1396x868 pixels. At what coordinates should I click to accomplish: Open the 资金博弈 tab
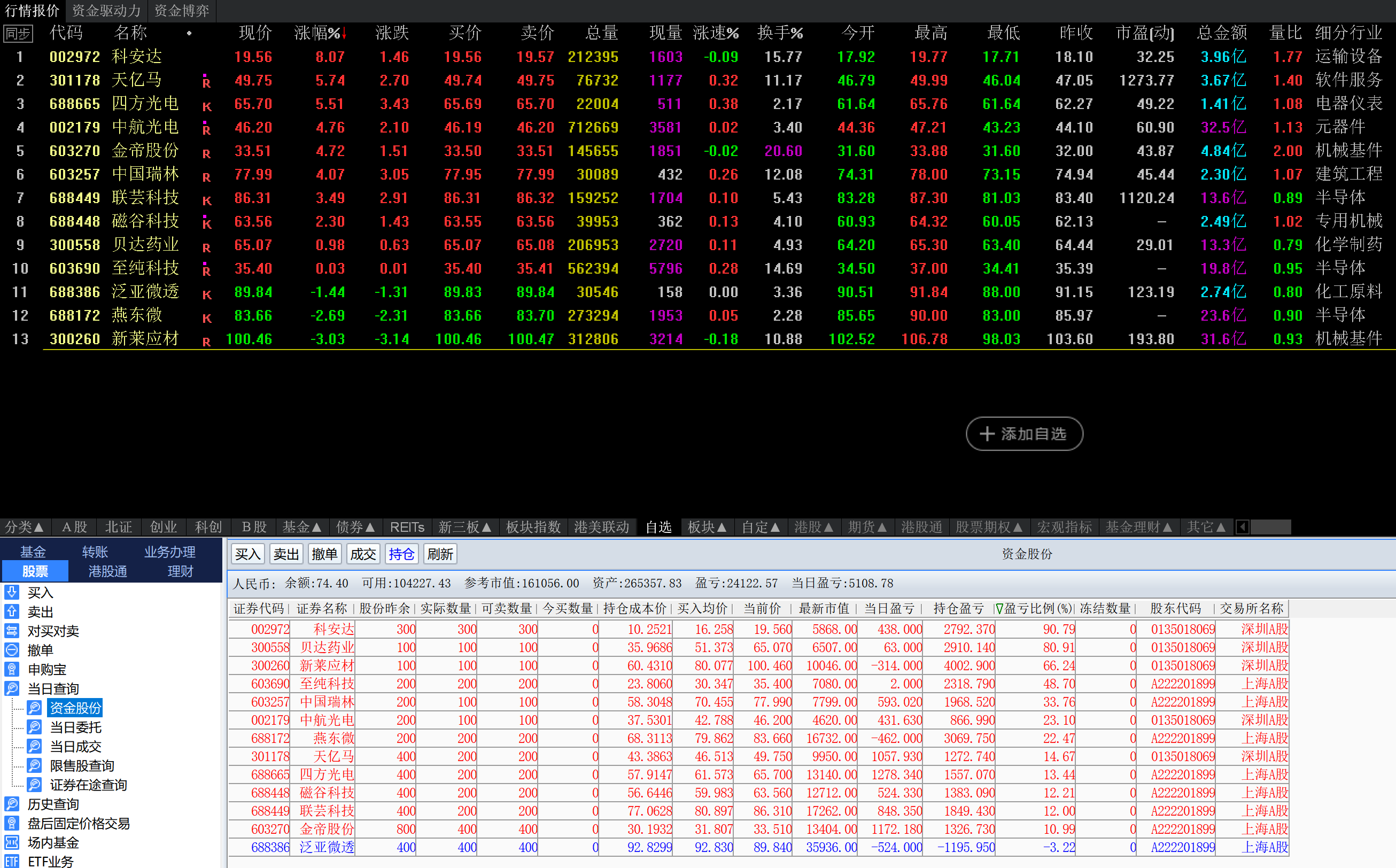[181, 10]
